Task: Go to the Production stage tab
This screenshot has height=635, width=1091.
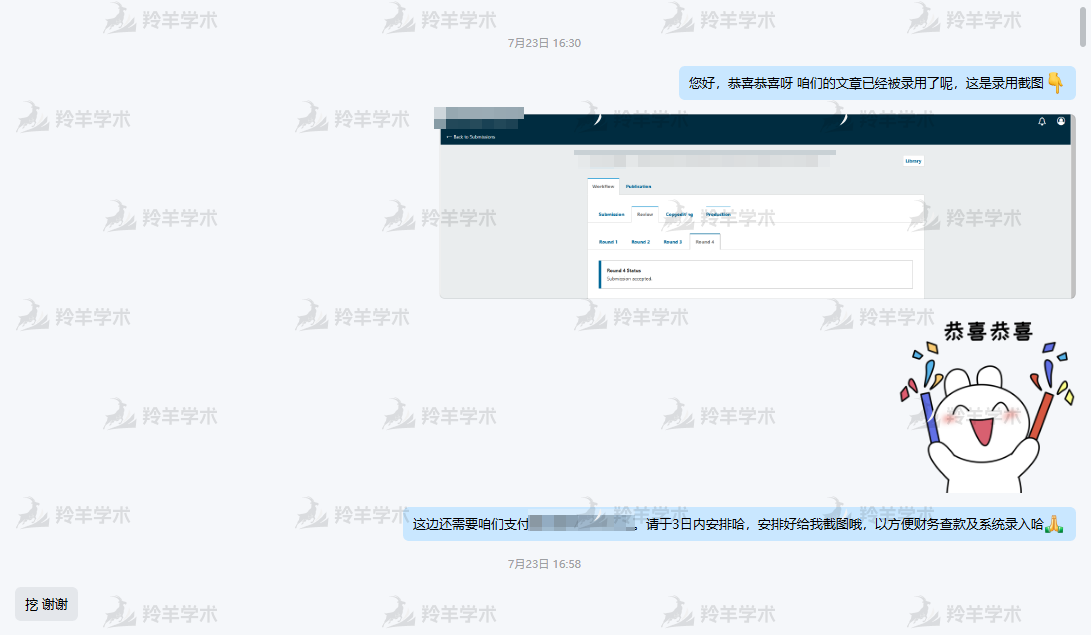Action: 718,214
